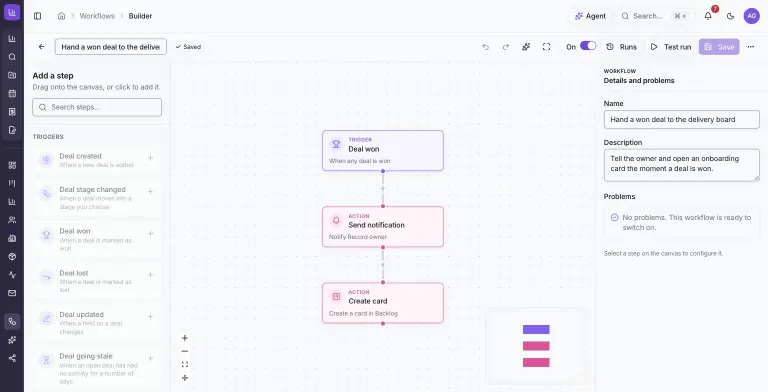Open the share nodes icon in the sidebar

click(x=12, y=358)
